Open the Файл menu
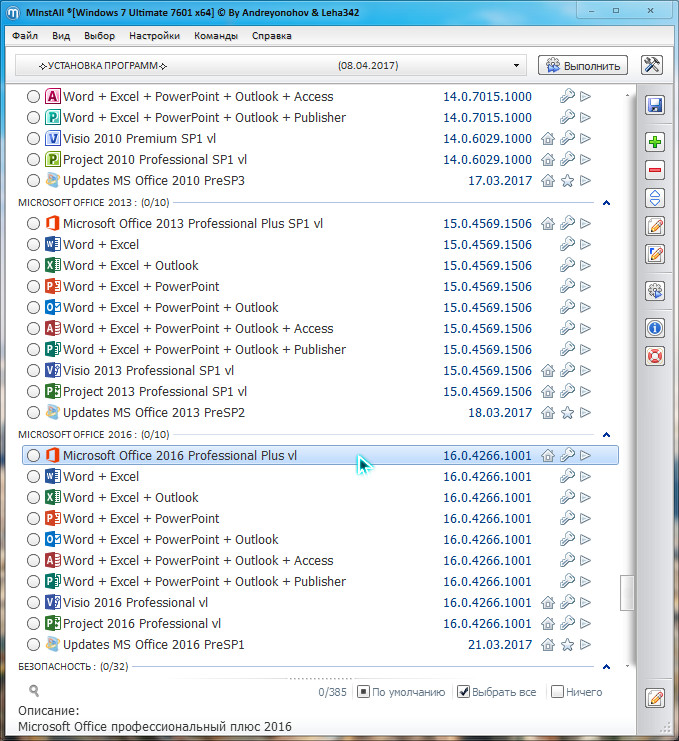Image resolution: width=679 pixels, height=741 pixels. 25,36
